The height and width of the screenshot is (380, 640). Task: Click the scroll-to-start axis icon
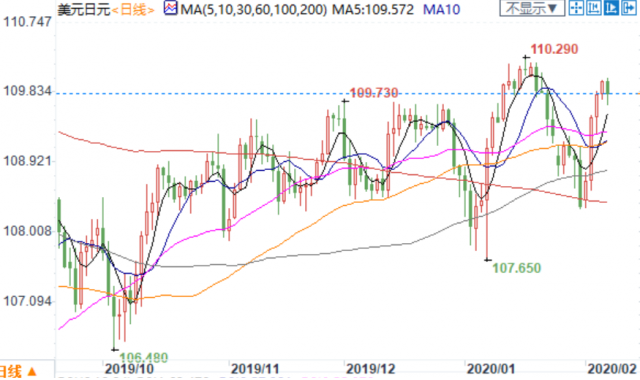coord(594,8)
